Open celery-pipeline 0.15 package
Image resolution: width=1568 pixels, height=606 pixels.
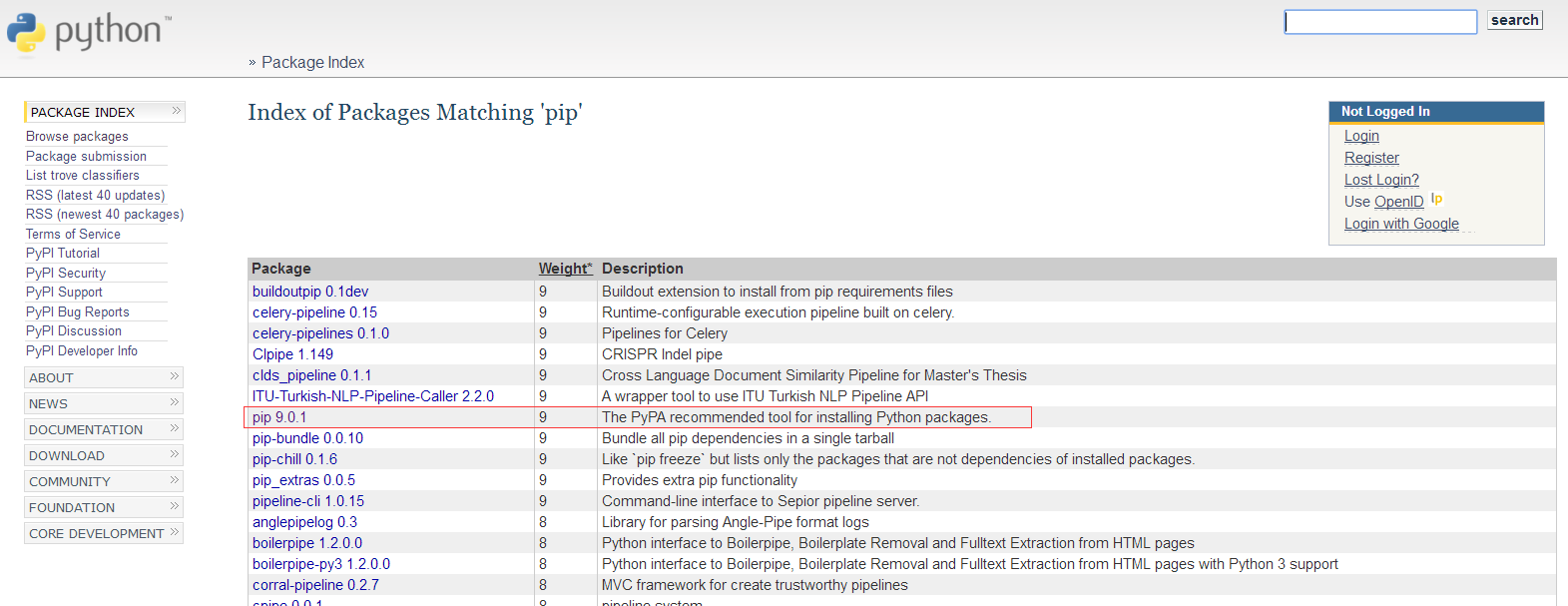click(314, 312)
